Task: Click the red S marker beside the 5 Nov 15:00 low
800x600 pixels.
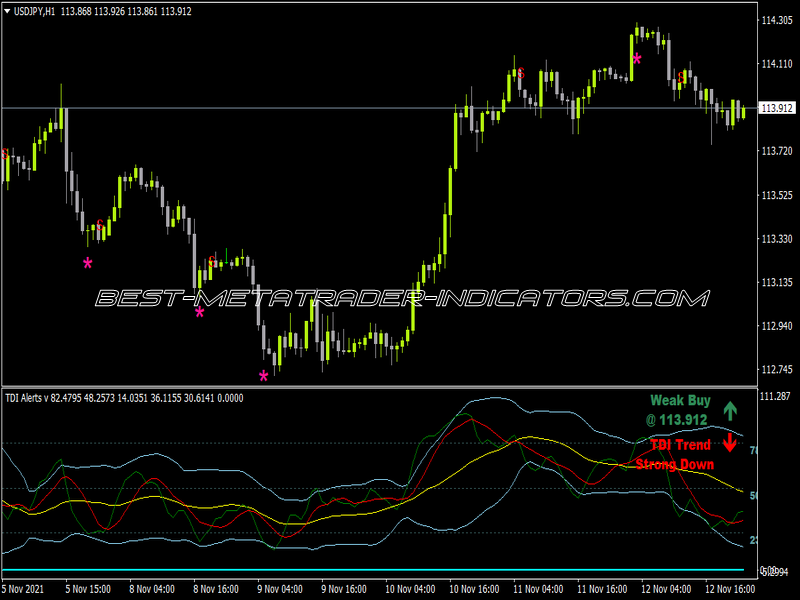Action: tap(100, 224)
